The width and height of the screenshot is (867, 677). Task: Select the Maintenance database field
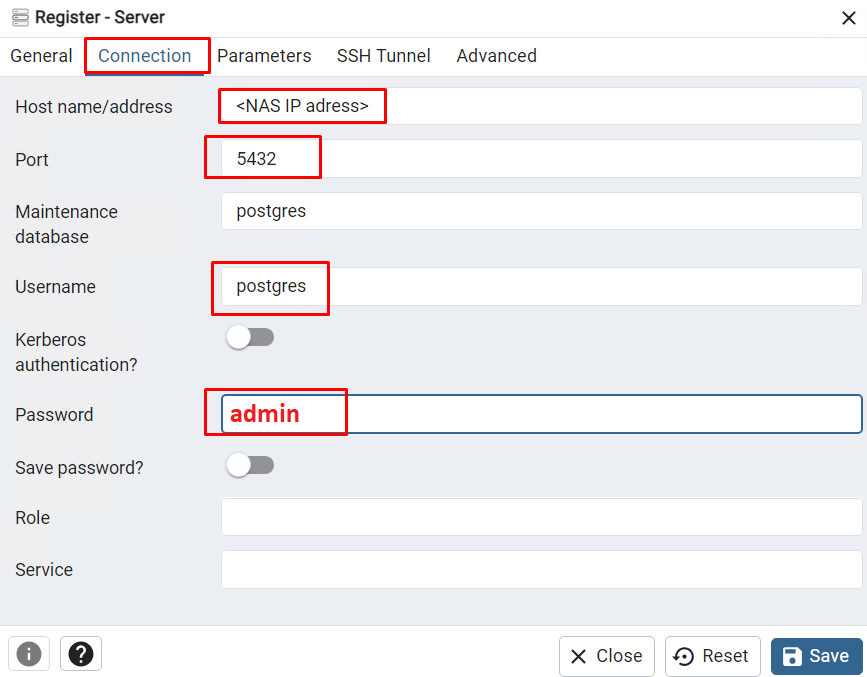tap(540, 211)
